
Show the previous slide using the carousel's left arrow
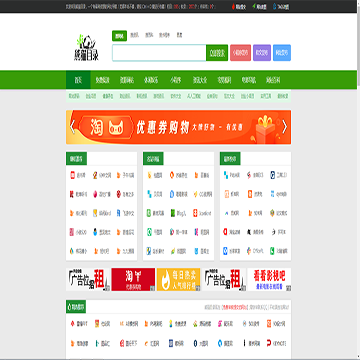point(72,127)
